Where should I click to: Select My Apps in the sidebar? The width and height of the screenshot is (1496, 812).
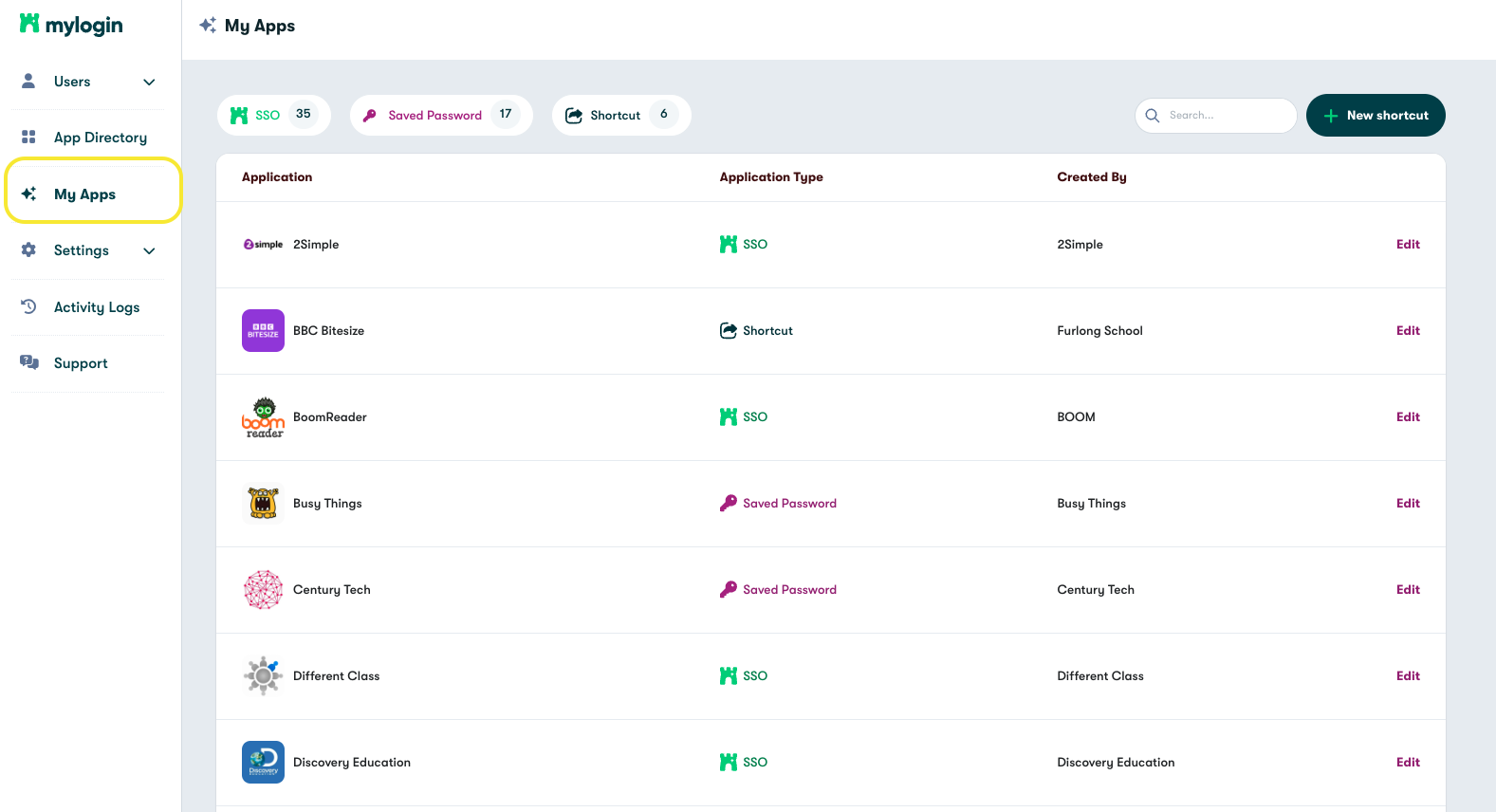93,190
